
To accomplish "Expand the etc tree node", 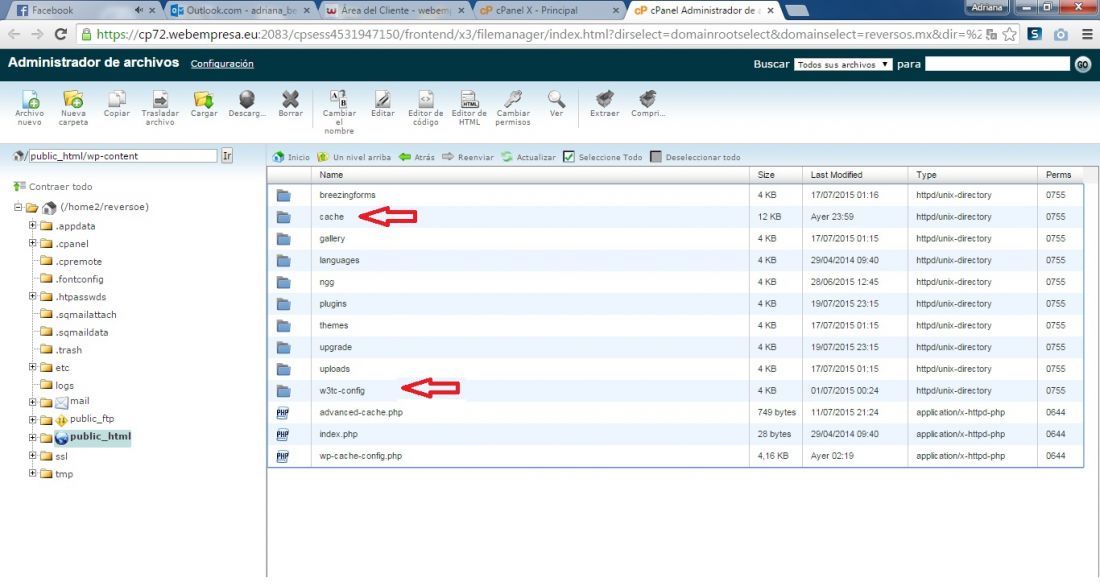I will 32,367.
